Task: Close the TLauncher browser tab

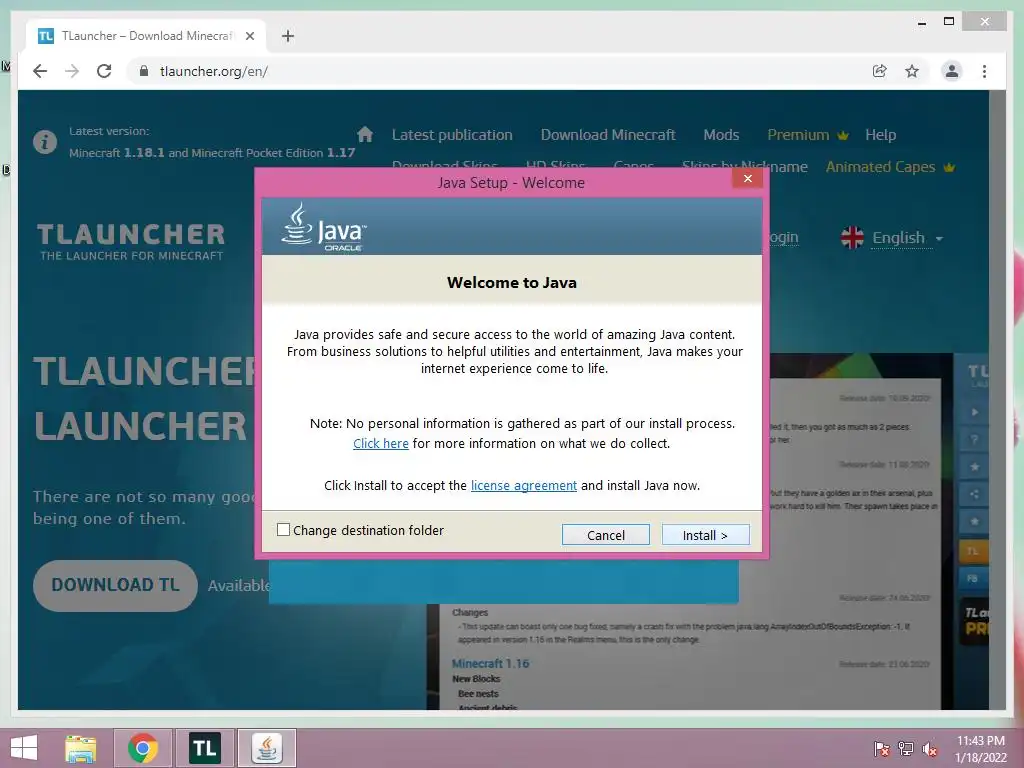Action: tap(249, 36)
